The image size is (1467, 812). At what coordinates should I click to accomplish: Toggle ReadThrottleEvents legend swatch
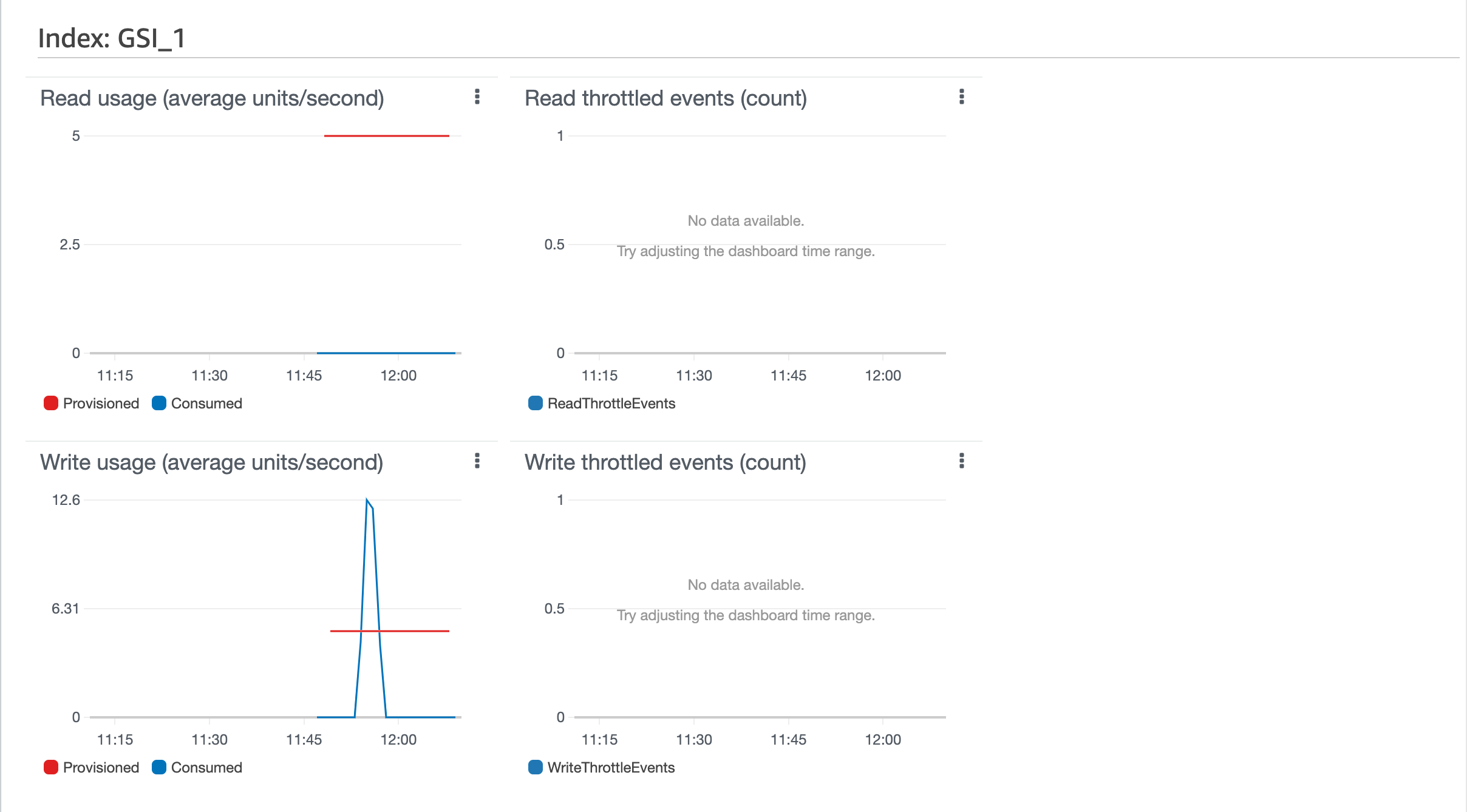(536, 404)
